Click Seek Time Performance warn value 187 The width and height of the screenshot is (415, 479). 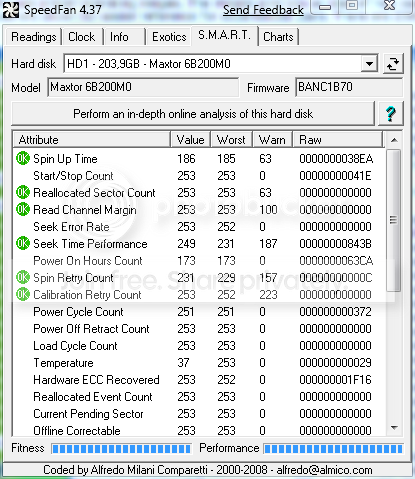tap(268, 244)
